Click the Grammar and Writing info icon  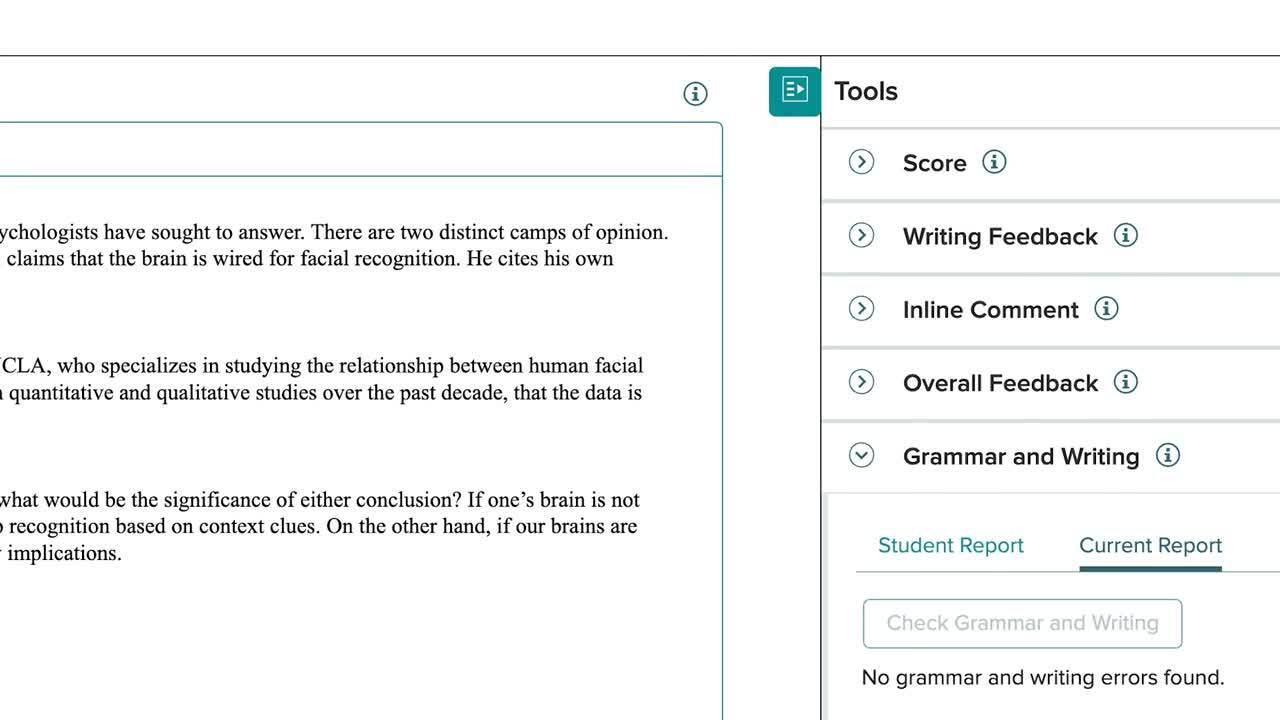coord(1167,455)
